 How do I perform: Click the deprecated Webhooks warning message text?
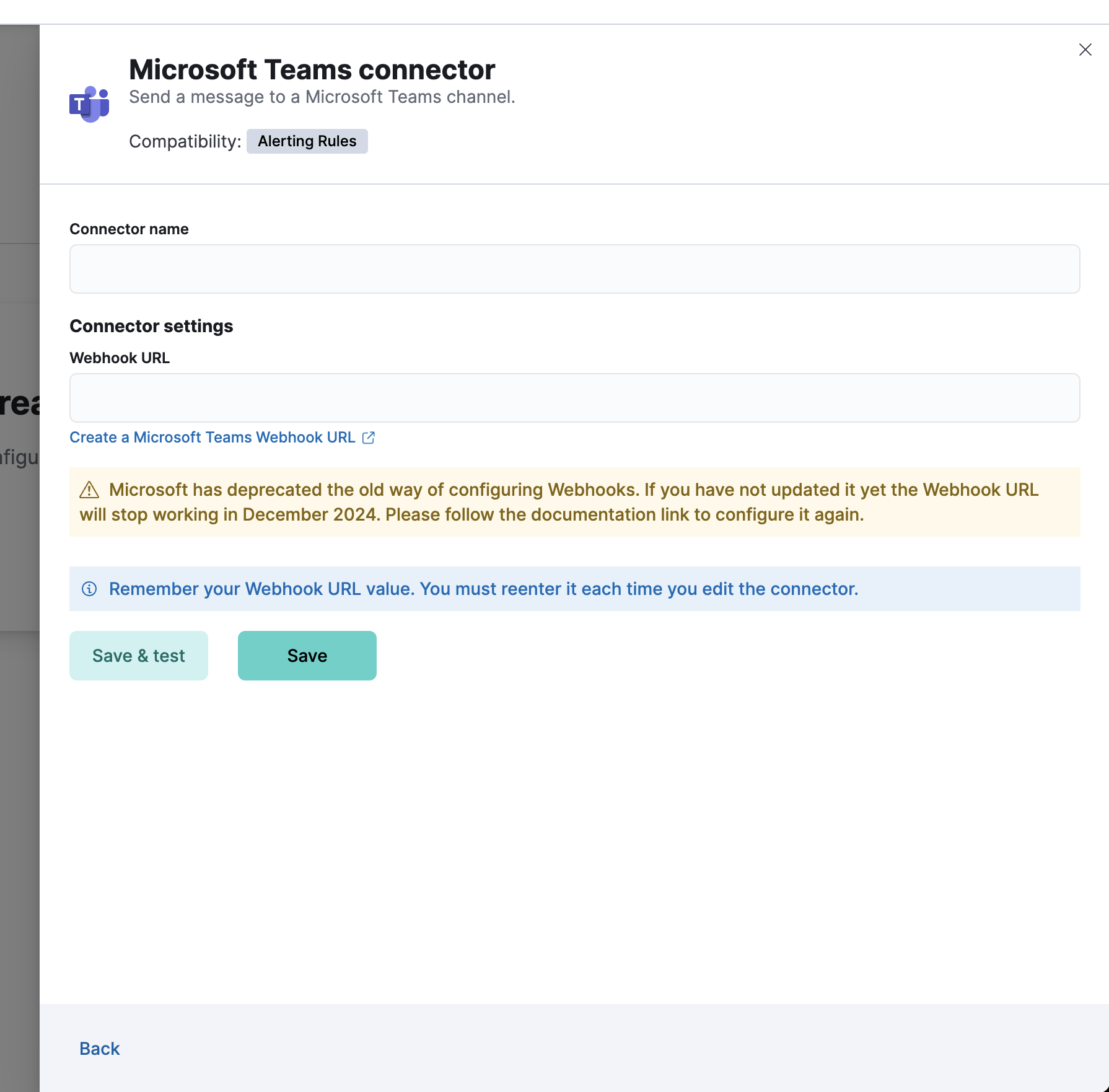point(559,502)
